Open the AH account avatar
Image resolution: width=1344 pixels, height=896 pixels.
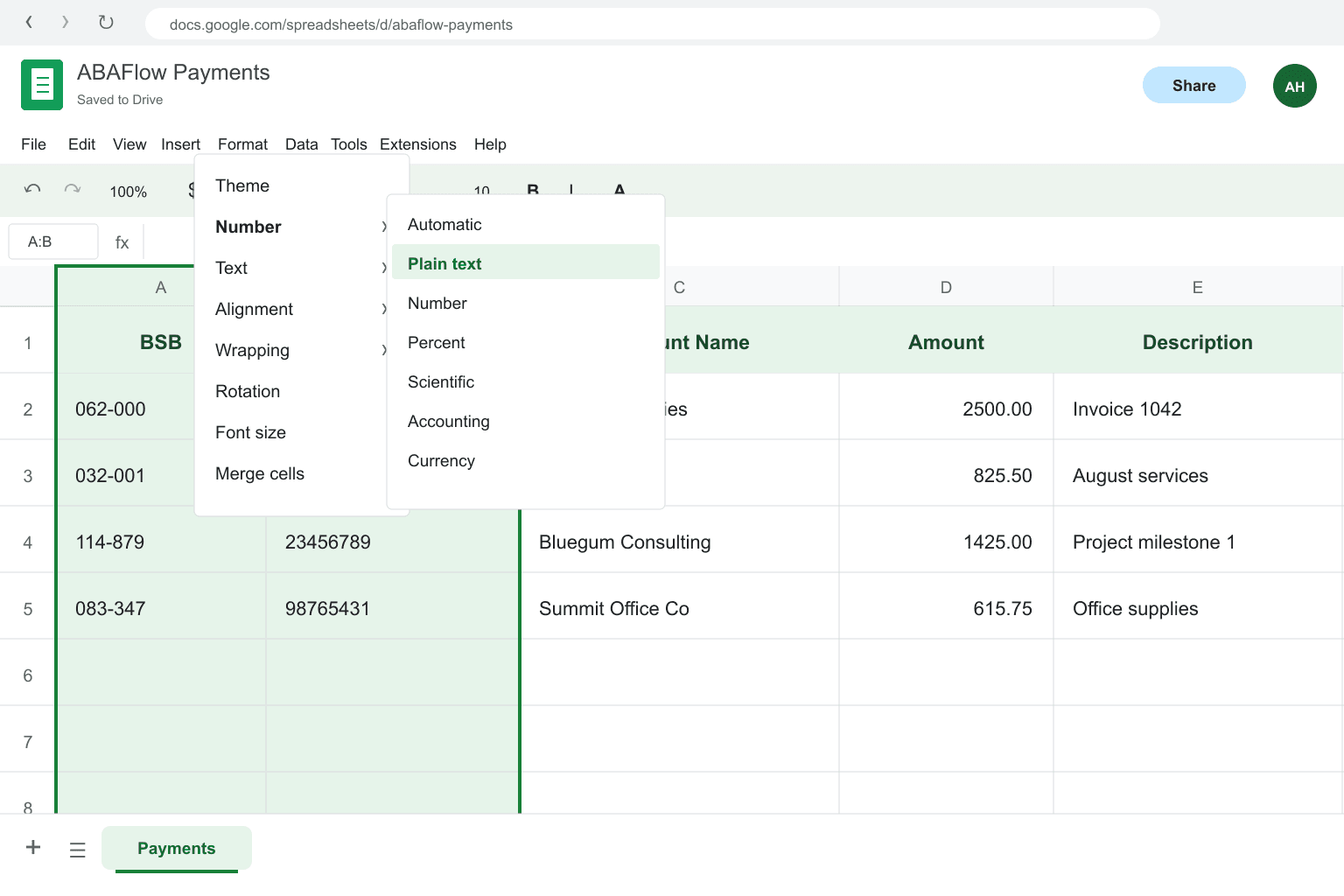click(x=1295, y=86)
